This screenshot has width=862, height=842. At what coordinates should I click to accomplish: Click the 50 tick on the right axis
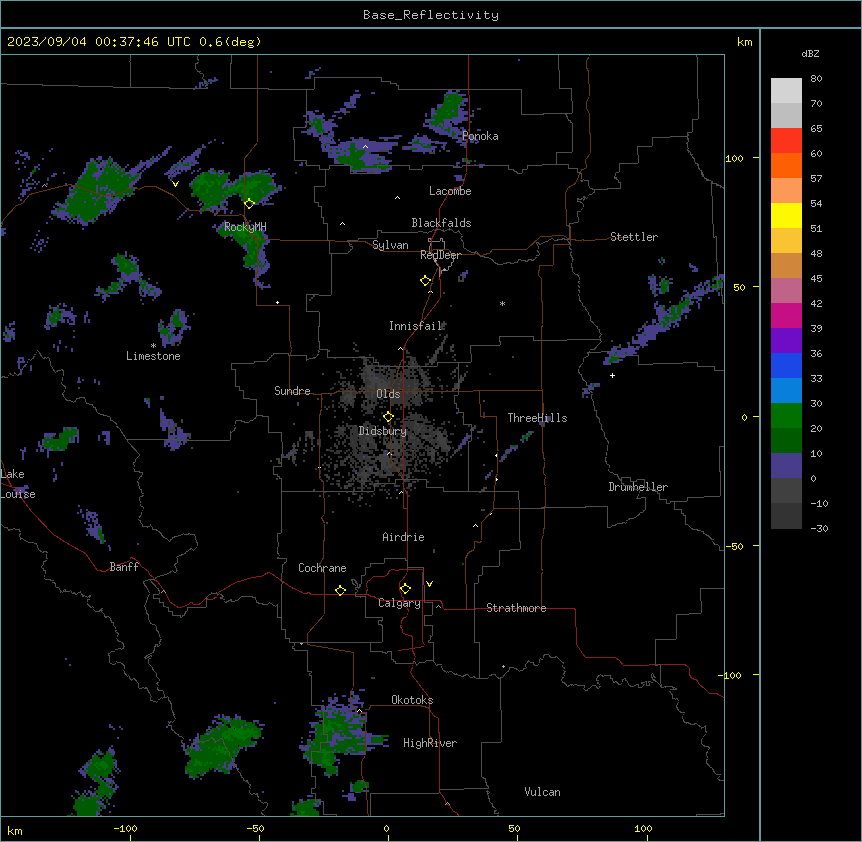739,287
